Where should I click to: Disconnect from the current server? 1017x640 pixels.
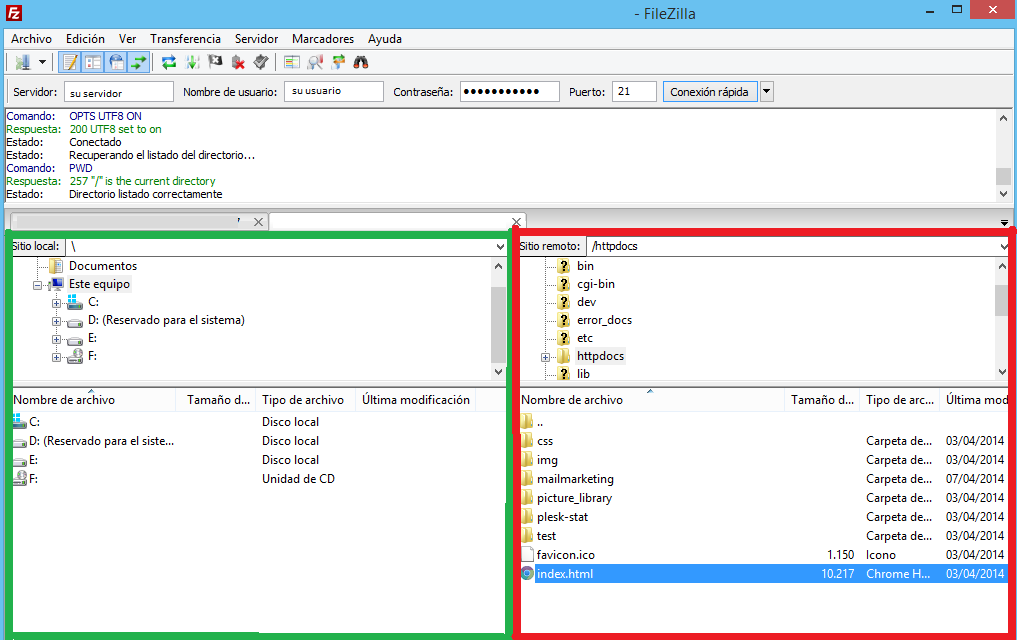point(238,62)
